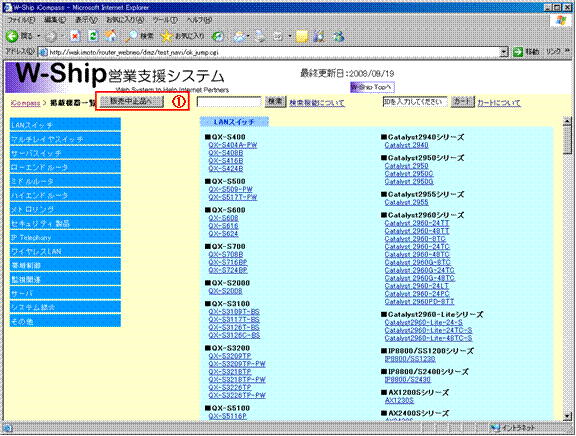The width and height of the screenshot is (576, 436).
Task: Click the Research toolbar icon
Action: coord(320,36)
